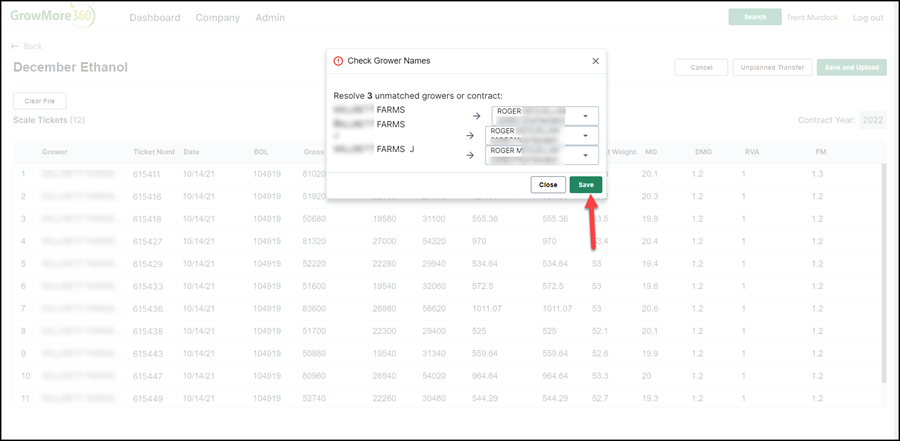Viewport: 900px width, 441px height.
Task: Click the Save and Upload button
Action: [852, 68]
